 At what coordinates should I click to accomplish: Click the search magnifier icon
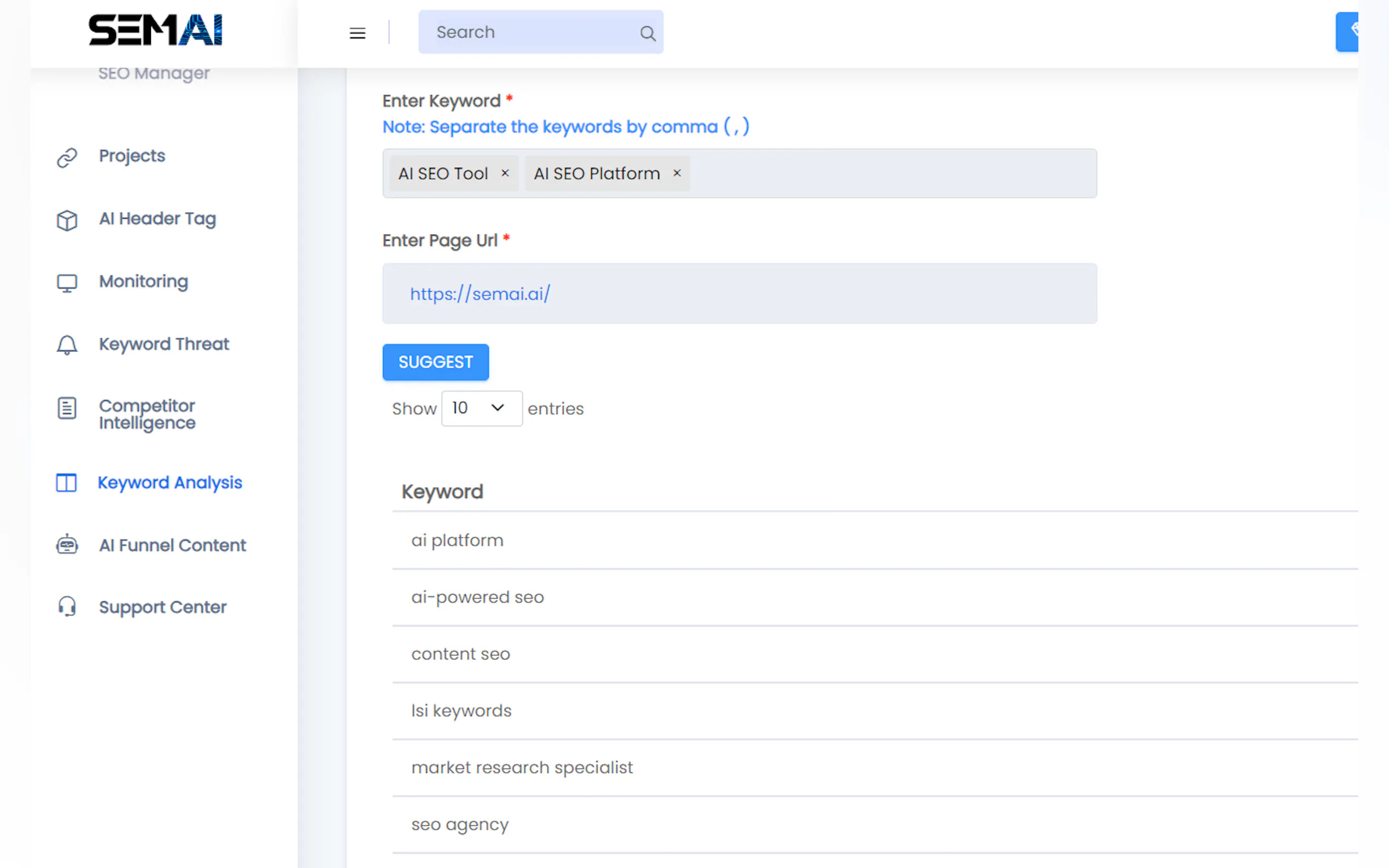(647, 33)
